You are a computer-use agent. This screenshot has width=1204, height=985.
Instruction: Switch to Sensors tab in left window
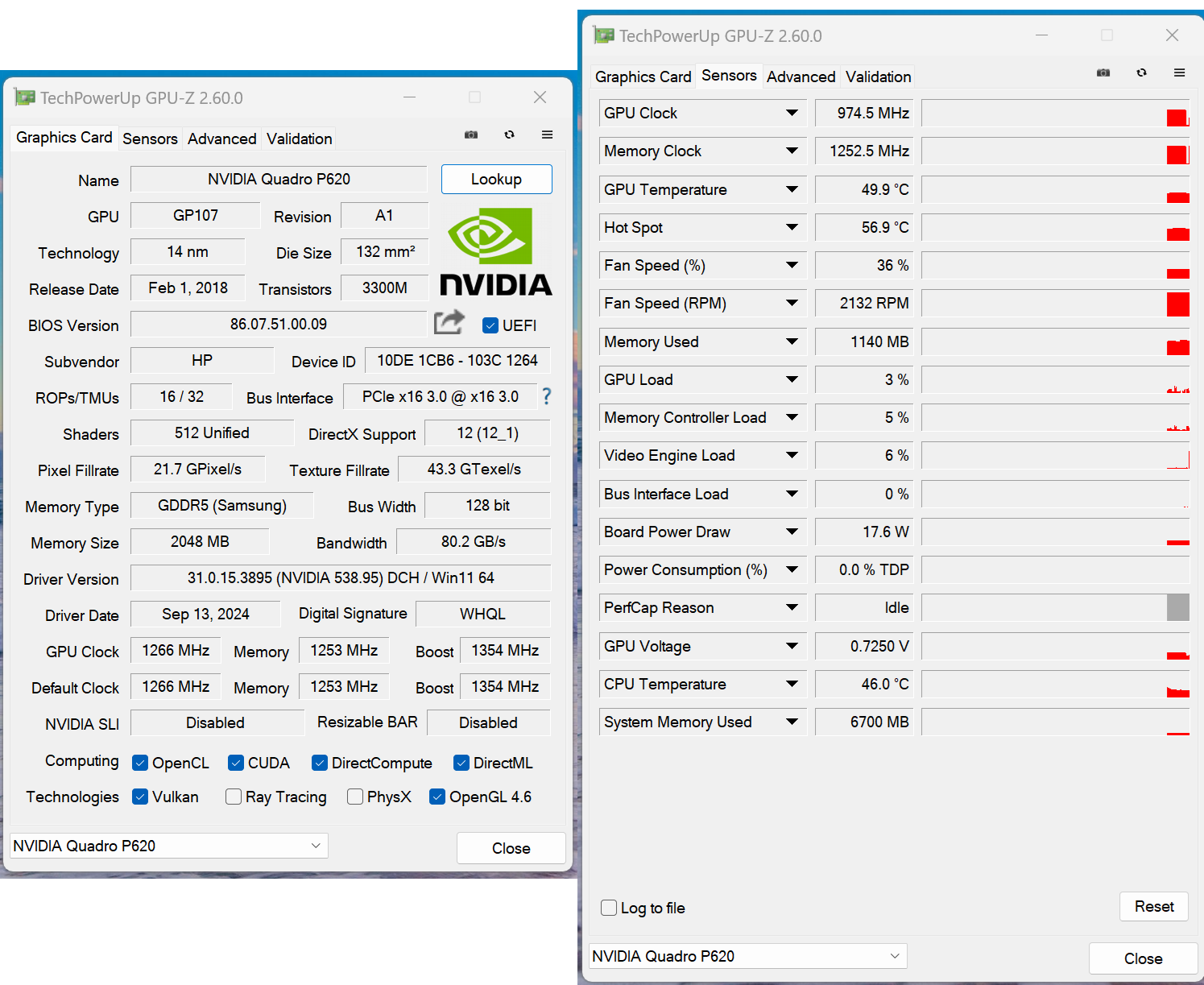pyautogui.click(x=150, y=139)
